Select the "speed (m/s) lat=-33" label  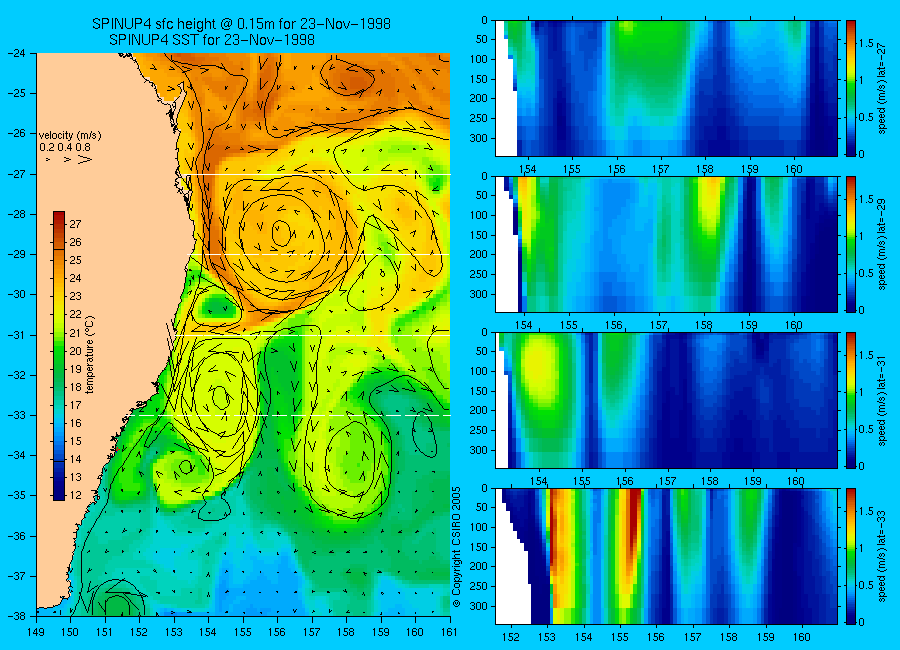pyautogui.click(x=883, y=556)
